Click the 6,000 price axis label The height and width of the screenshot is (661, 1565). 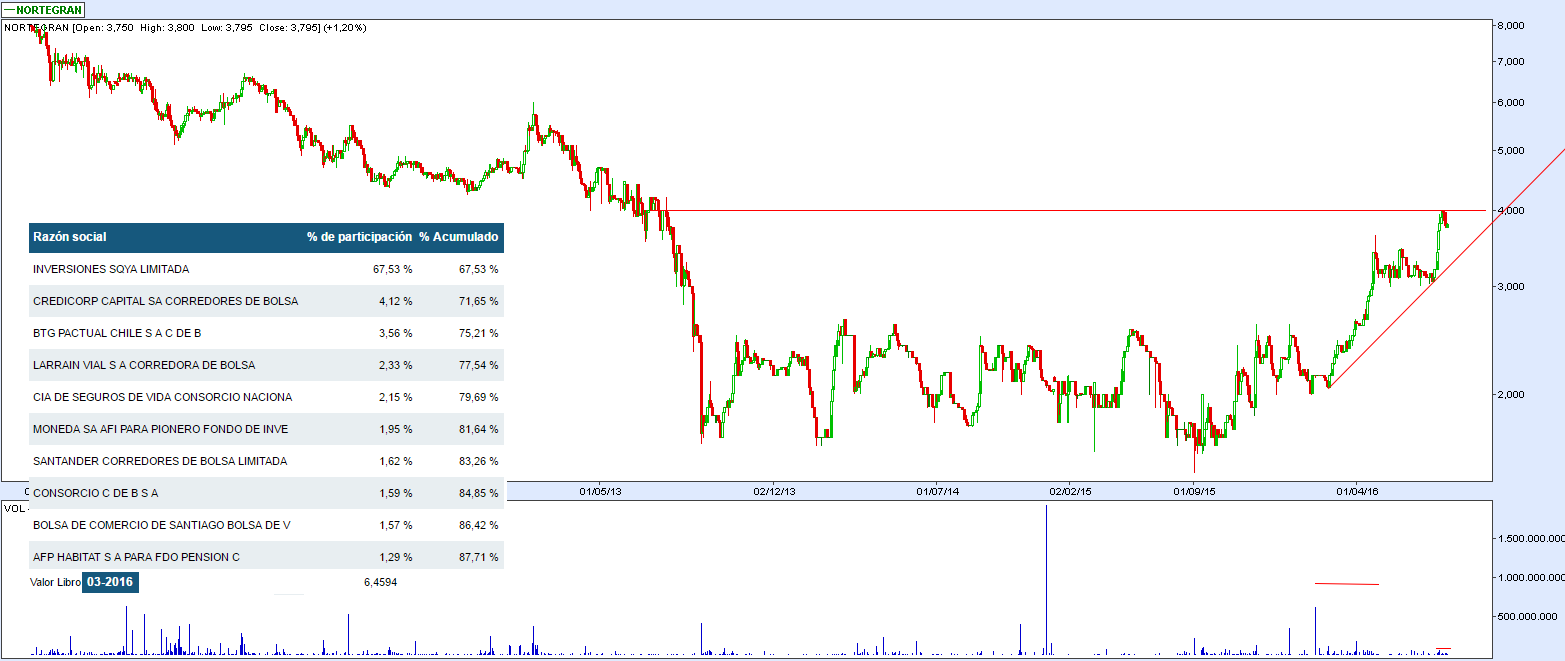pyautogui.click(x=1509, y=103)
